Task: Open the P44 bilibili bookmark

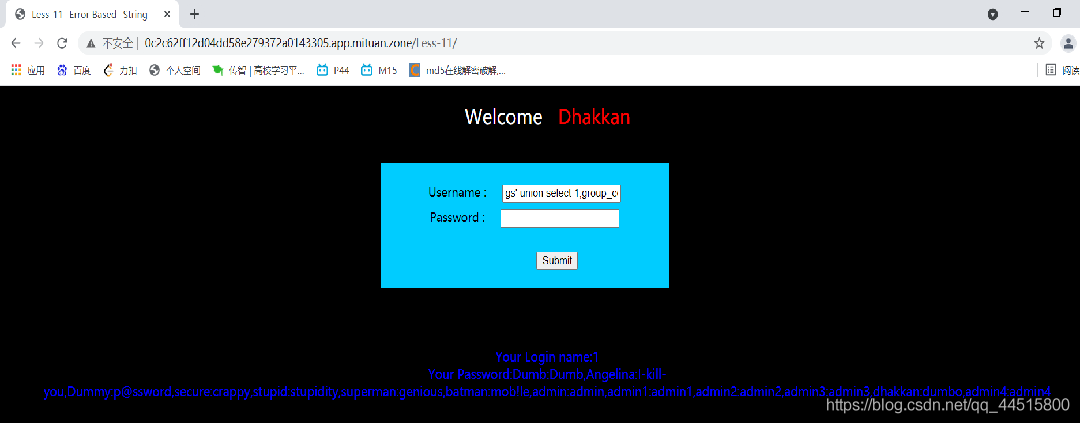Action: point(333,70)
